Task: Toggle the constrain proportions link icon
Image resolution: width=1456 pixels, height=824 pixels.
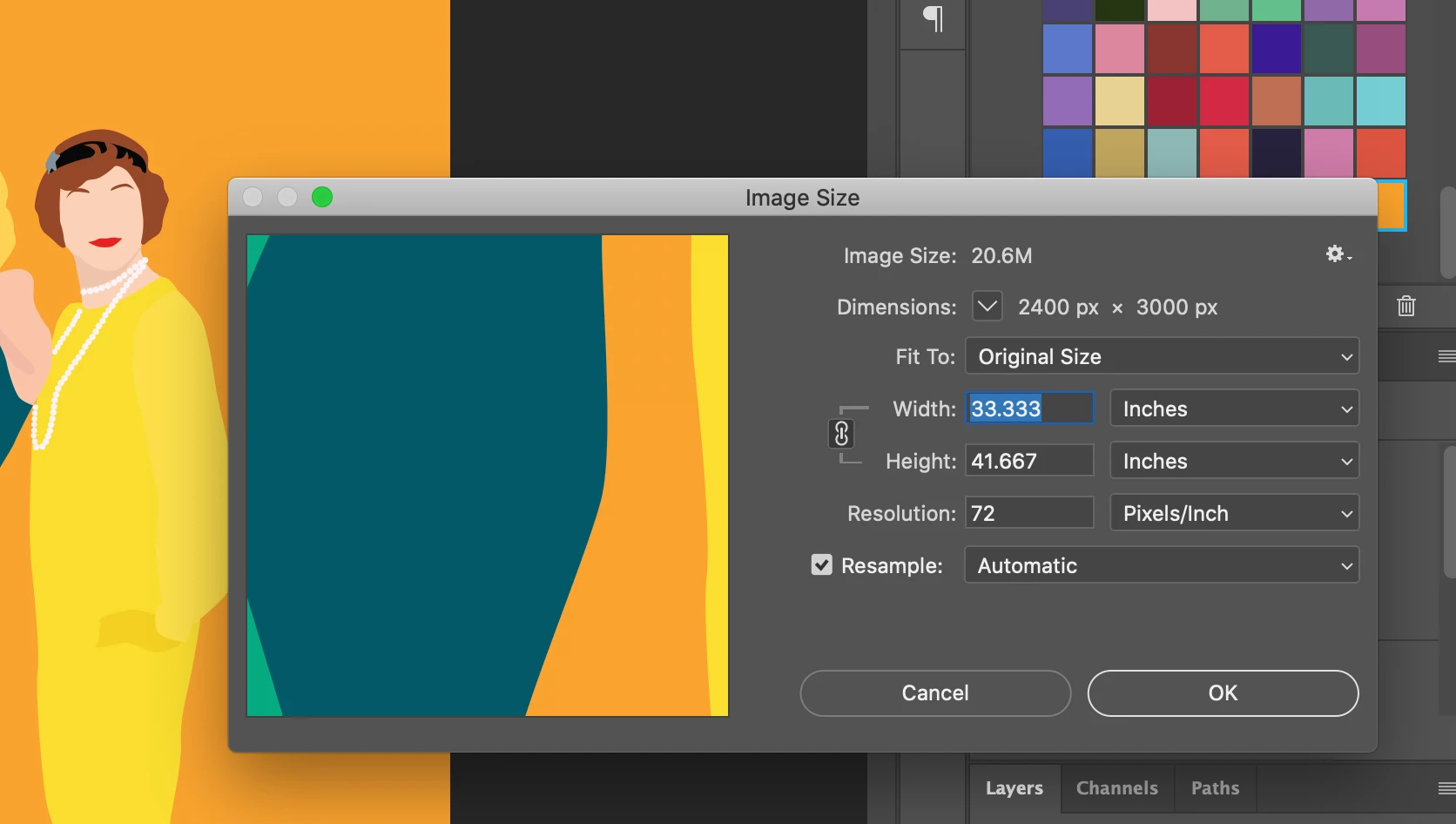Action: [841, 434]
